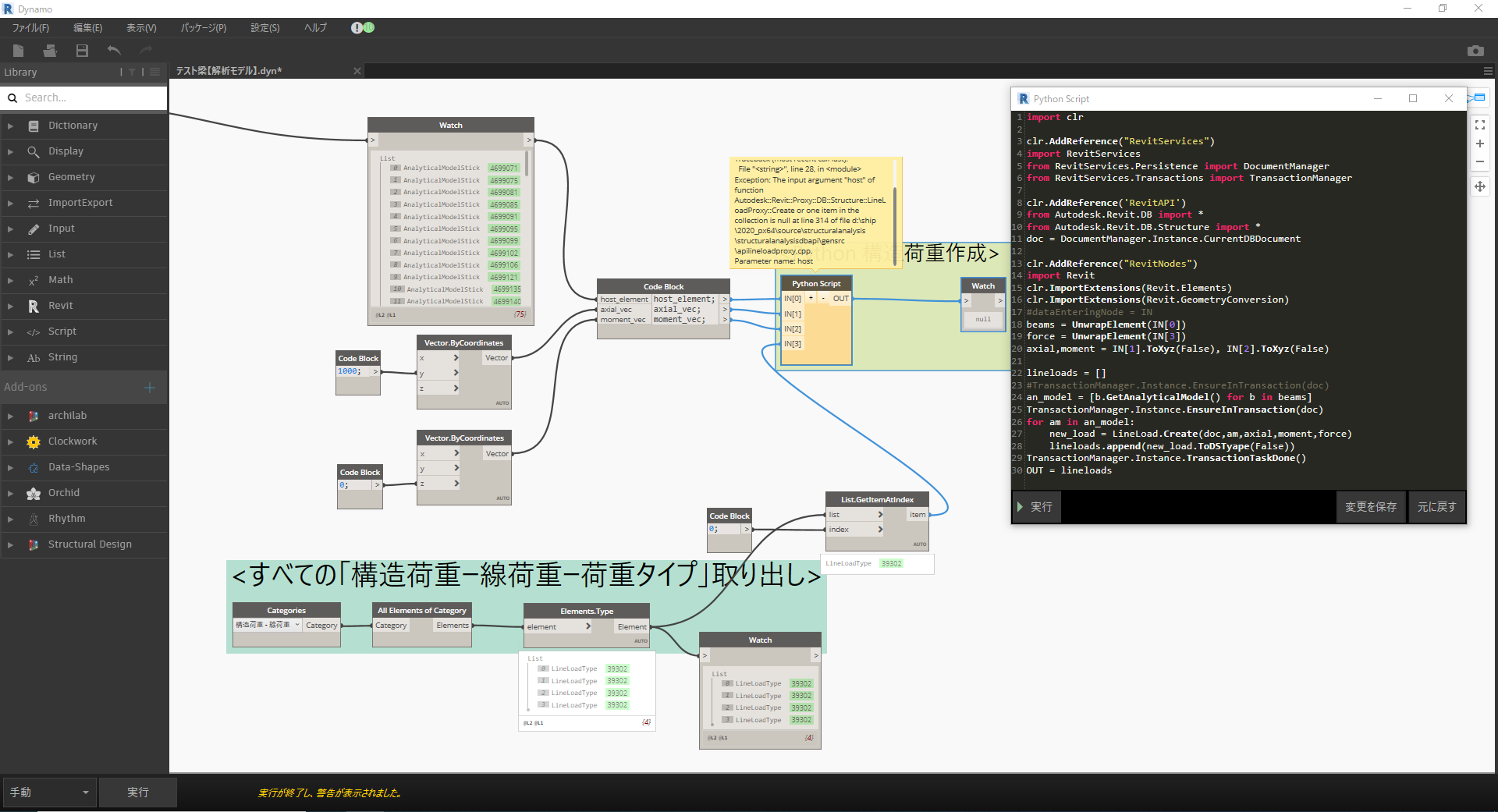Open the Library filter funnel icon
Screen dimensions: 1498x812
pyautogui.click(x=132, y=72)
